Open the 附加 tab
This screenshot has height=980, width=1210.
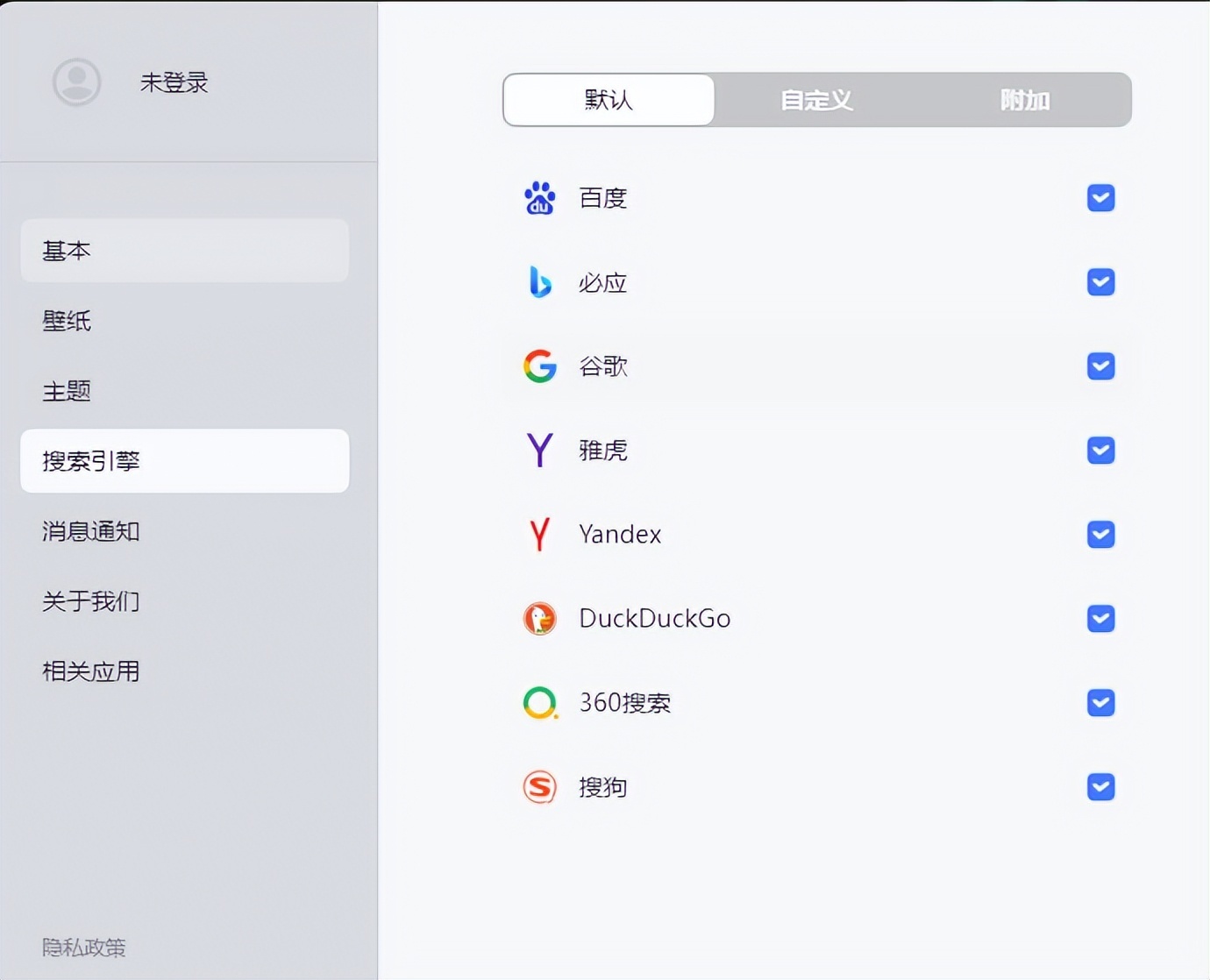[1025, 100]
